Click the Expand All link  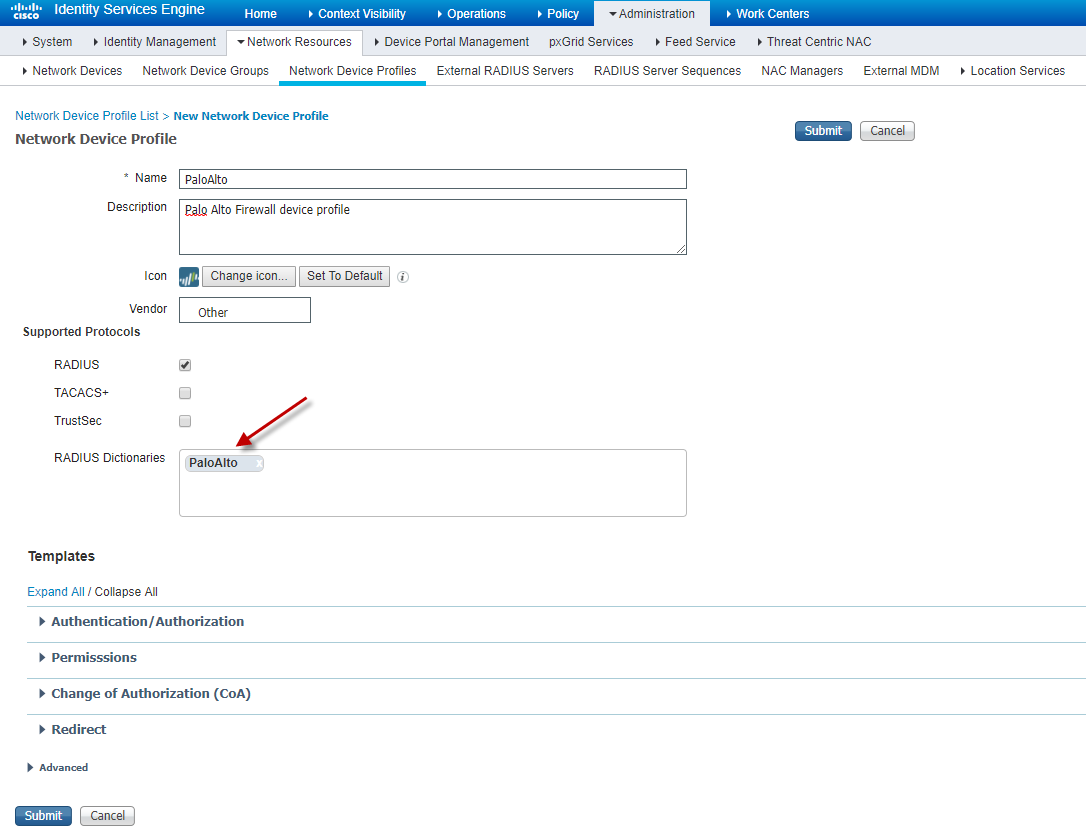(x=55, y=592)
